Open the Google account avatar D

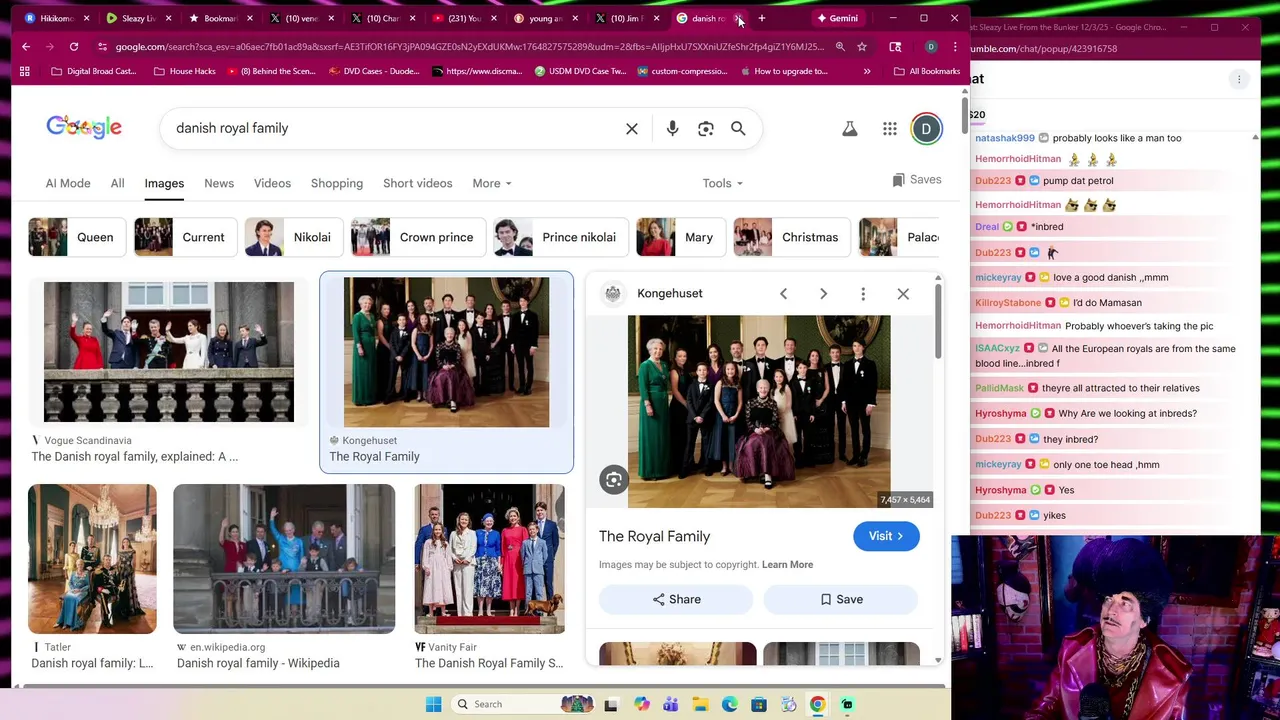click(x=926, y=128)
